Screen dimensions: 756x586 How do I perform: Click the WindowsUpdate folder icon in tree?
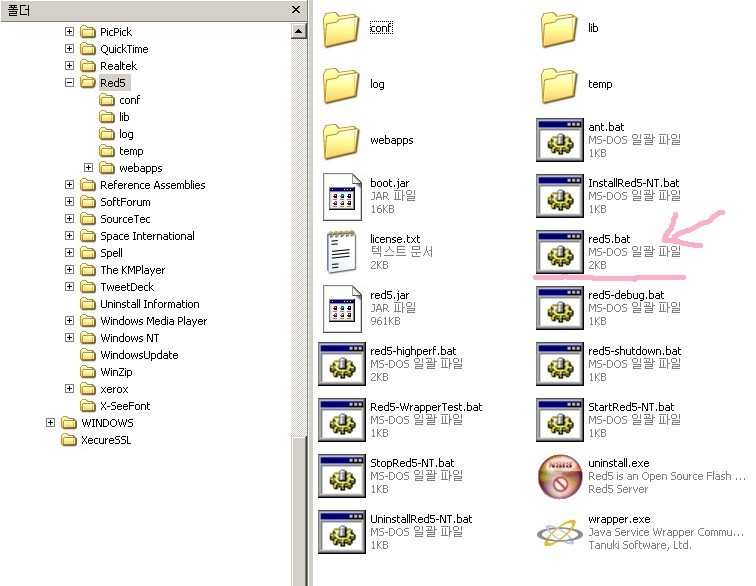point(88,355)
